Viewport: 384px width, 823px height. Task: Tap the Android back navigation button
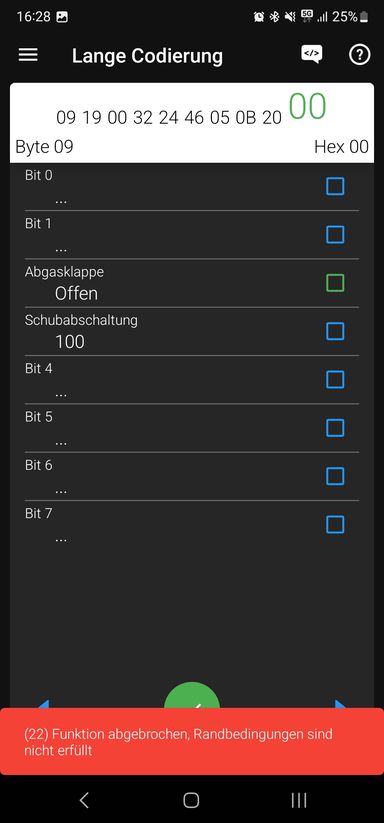[x=84, y=800]
